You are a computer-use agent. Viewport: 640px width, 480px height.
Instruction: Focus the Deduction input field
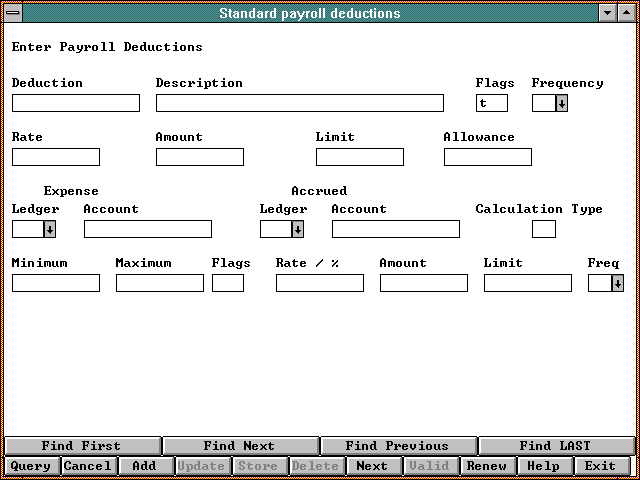(x=76, y=103)
